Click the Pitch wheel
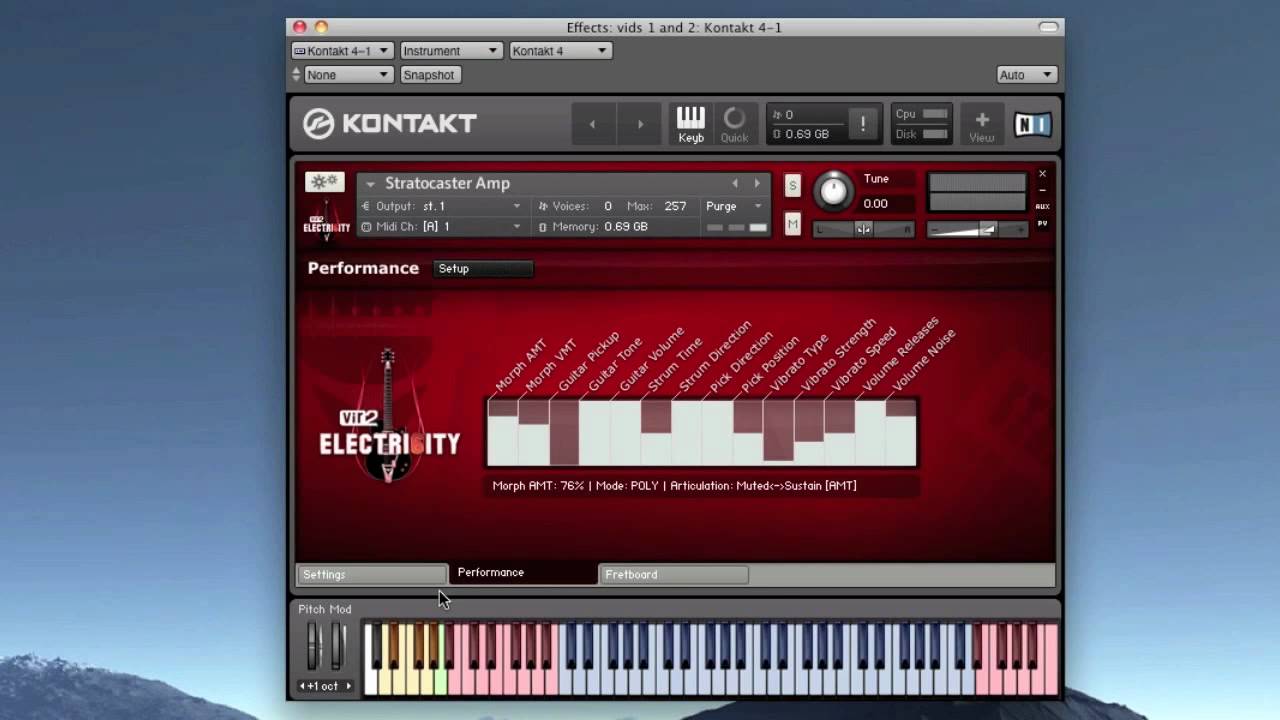1280x720 pixels. click(312, 646)
